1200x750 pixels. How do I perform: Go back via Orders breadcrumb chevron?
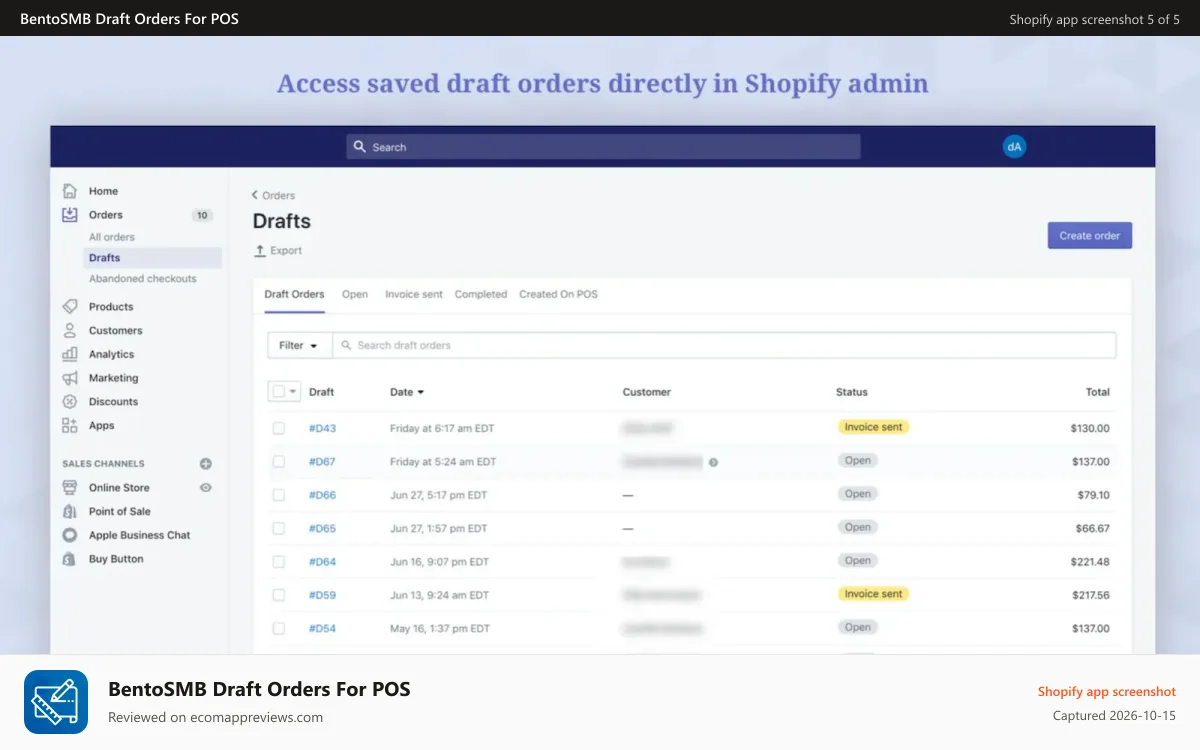255,195
